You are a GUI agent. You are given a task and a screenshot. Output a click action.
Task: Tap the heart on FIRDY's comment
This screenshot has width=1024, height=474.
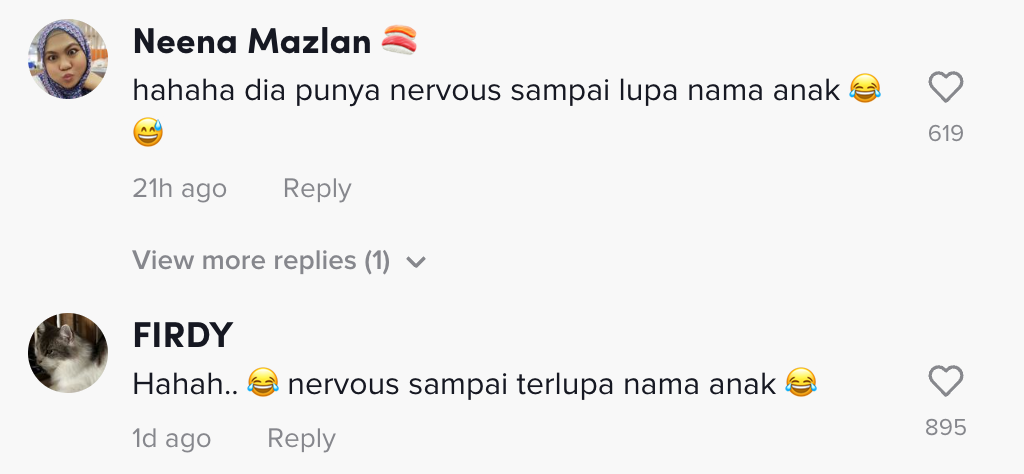[x=945, y=381]
